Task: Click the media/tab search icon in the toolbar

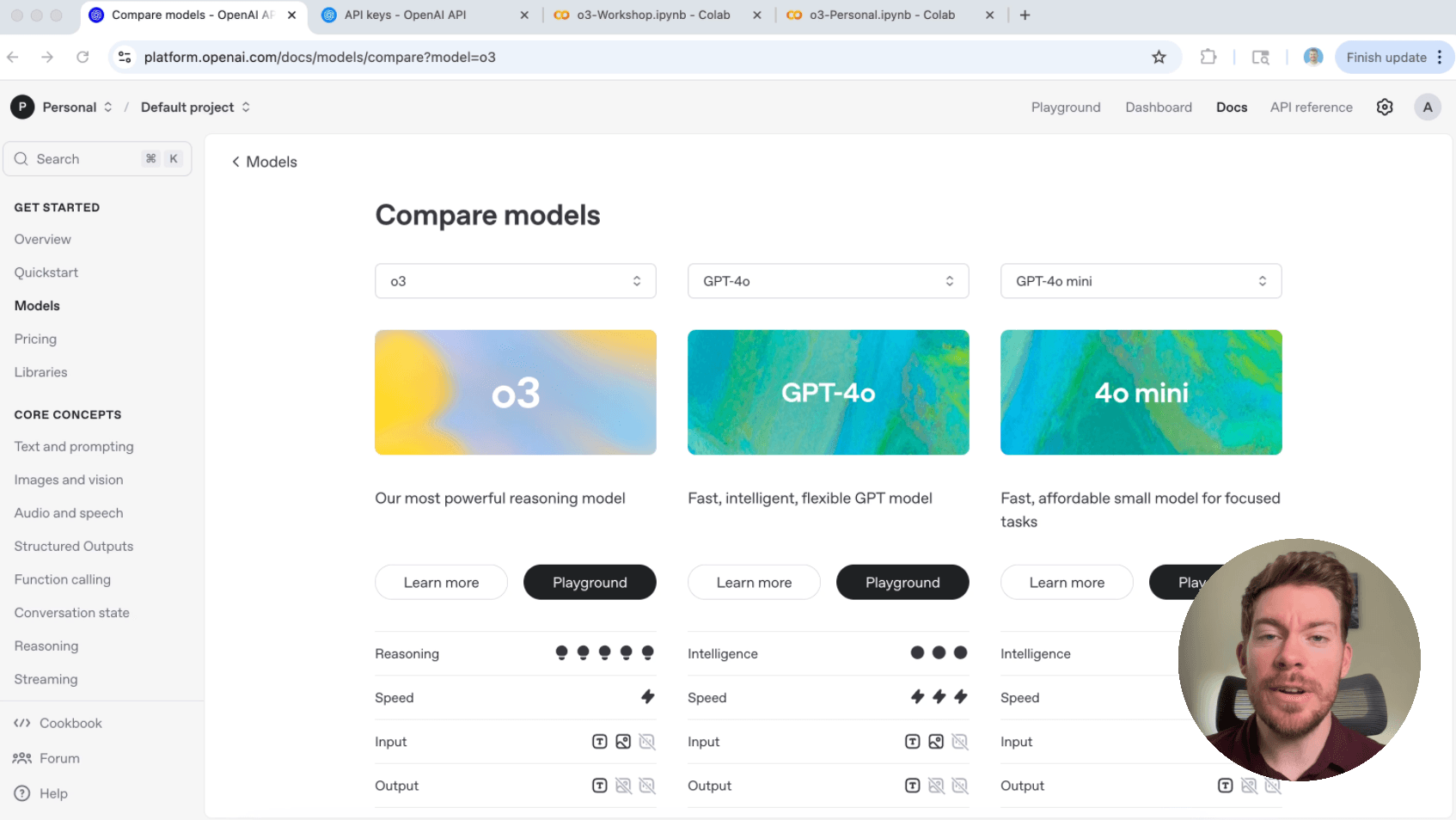Action: click(x=1261, y=58)
